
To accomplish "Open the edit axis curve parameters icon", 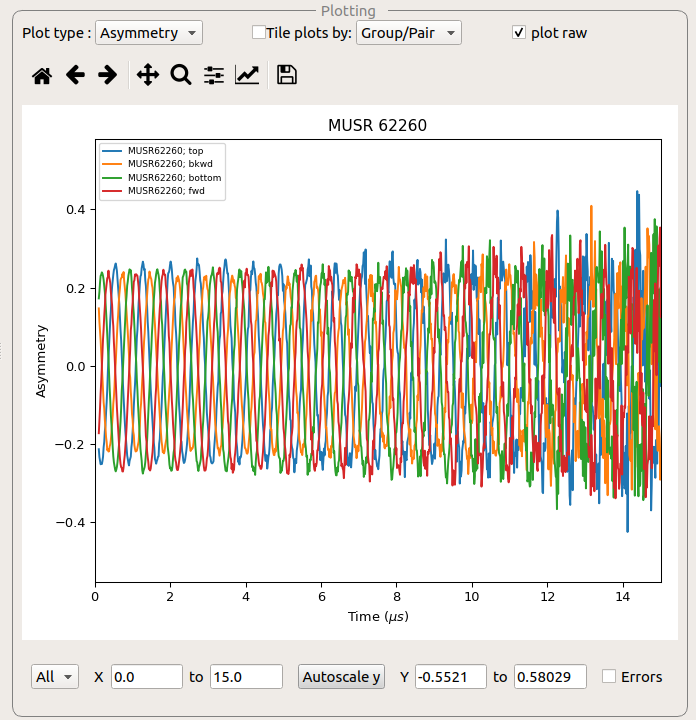I will point(247,75).
